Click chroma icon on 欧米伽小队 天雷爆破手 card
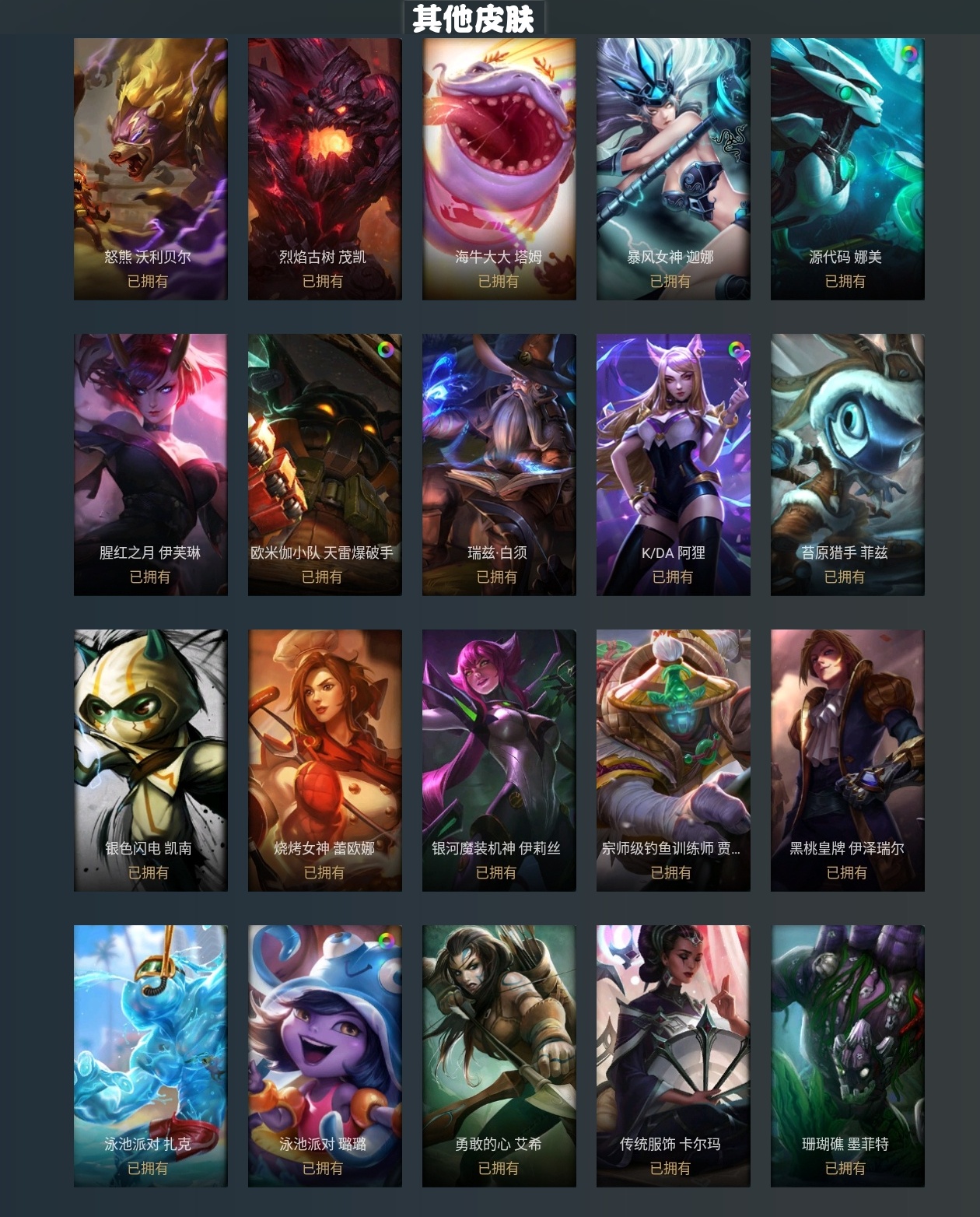 pyautogui.click(x=386, y=349)
